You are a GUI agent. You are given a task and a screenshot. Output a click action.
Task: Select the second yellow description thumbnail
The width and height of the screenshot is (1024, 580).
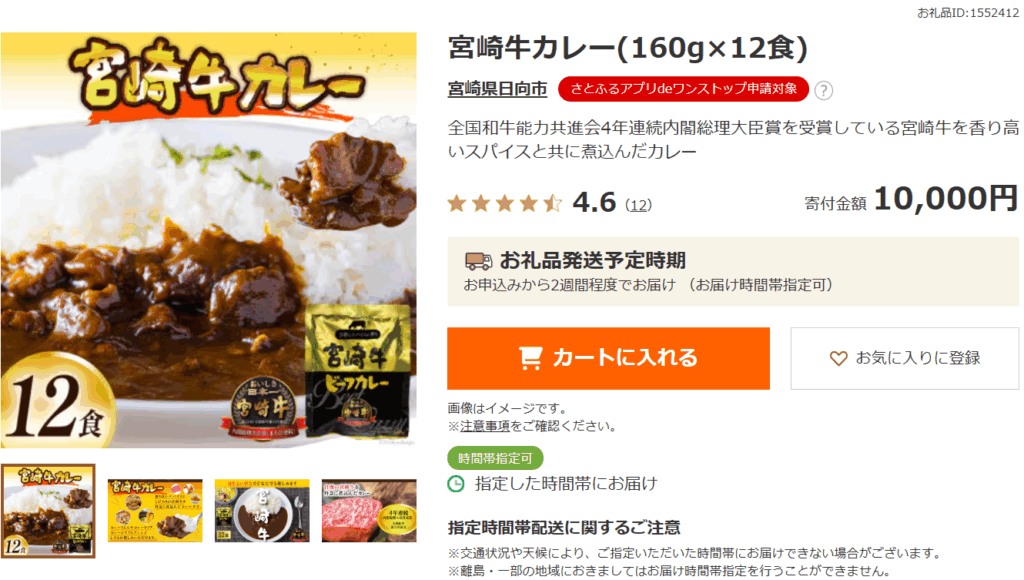[x=155, y=511]
